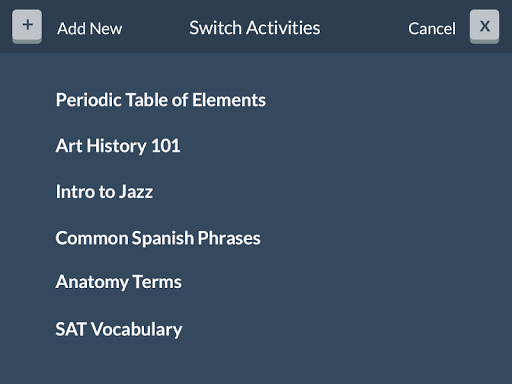The width and height of the screenshot is (512, 384).
Task: Go to the anatomy activity entry
Action: (x=119, y=282)
